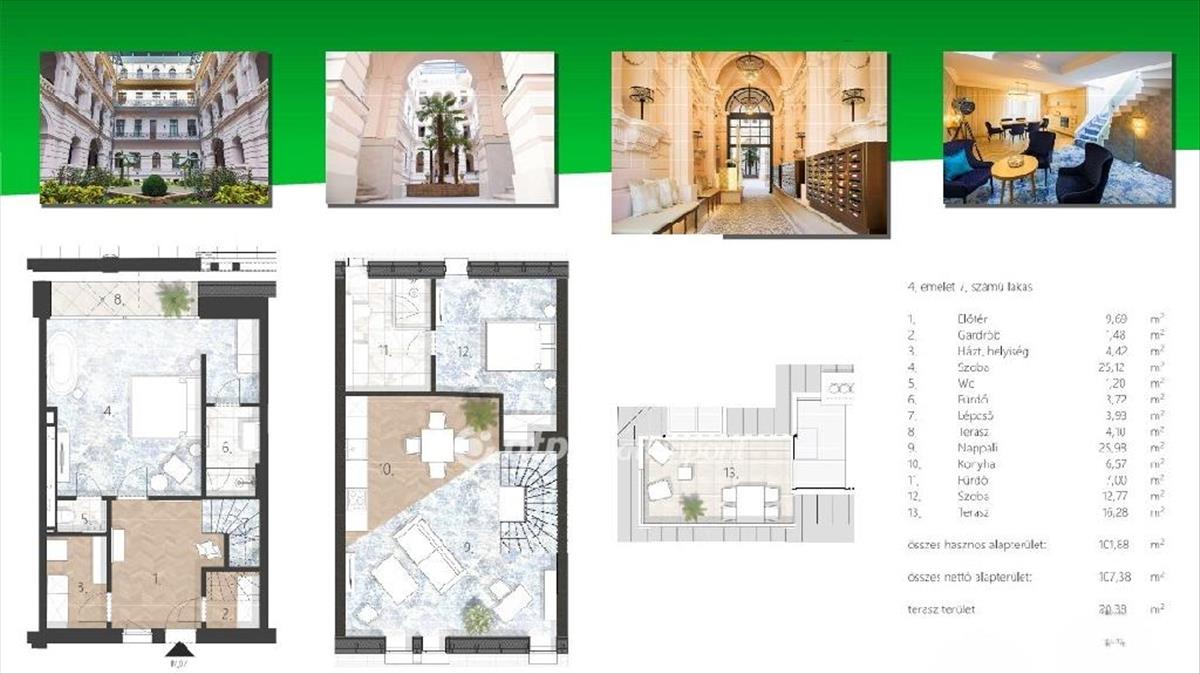Open the palm tree archway photo
This screenshot has height=674, width=1200.
pos(440,128)
